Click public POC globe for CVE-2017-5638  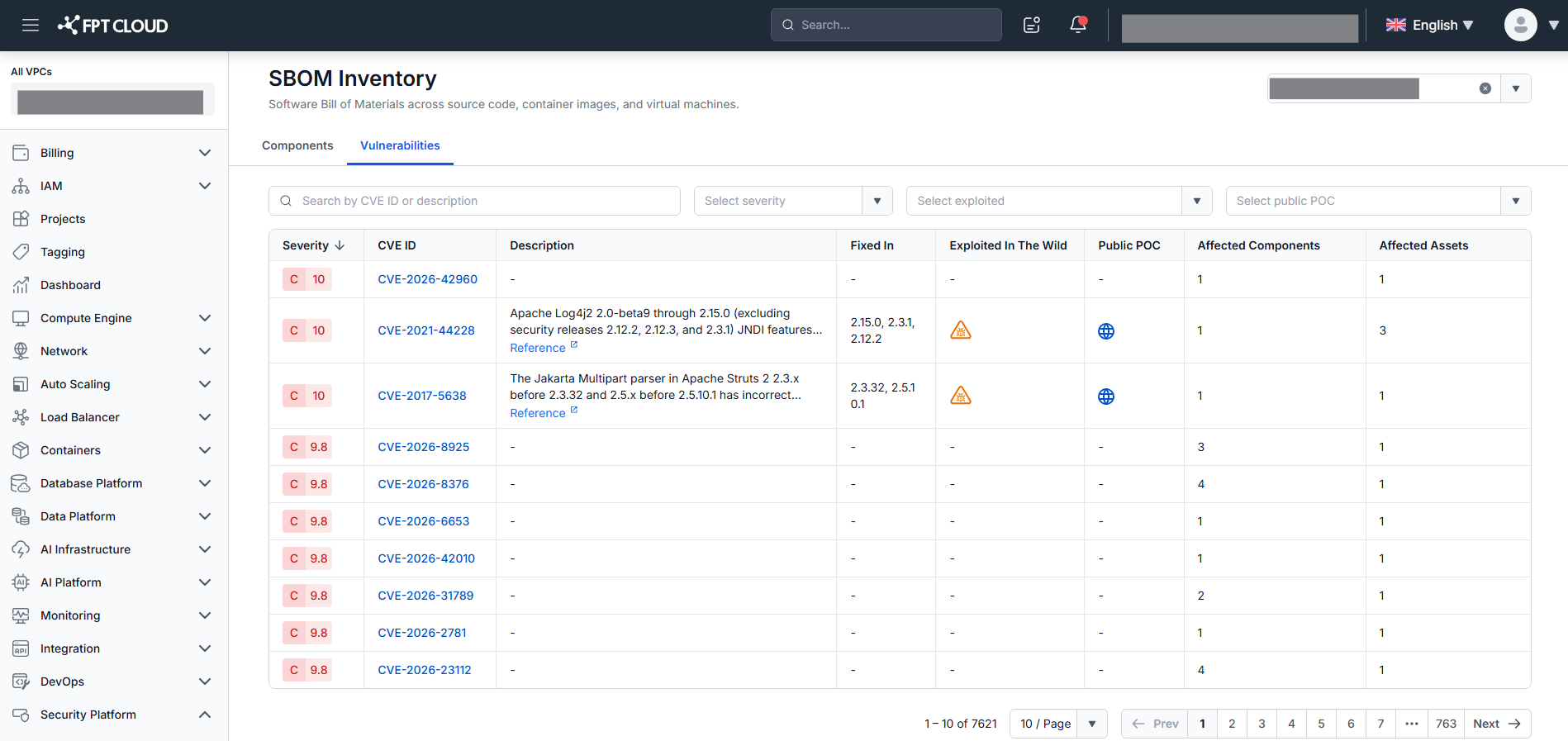tap(1106, 397)
